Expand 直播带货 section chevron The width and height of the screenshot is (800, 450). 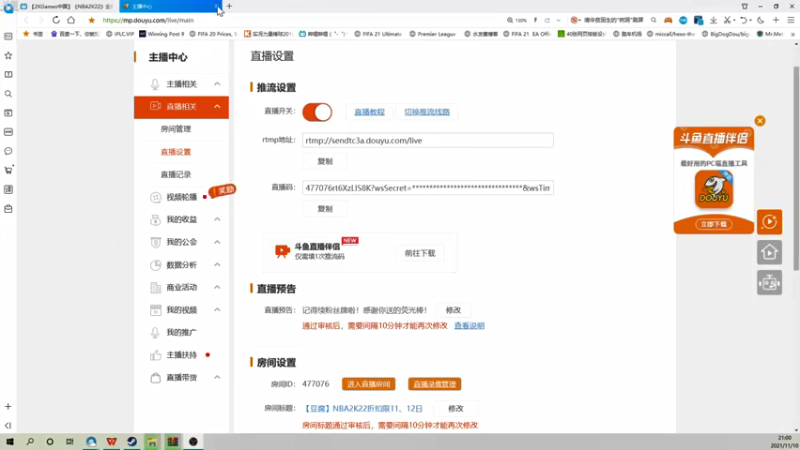click(x=217, y=378)
